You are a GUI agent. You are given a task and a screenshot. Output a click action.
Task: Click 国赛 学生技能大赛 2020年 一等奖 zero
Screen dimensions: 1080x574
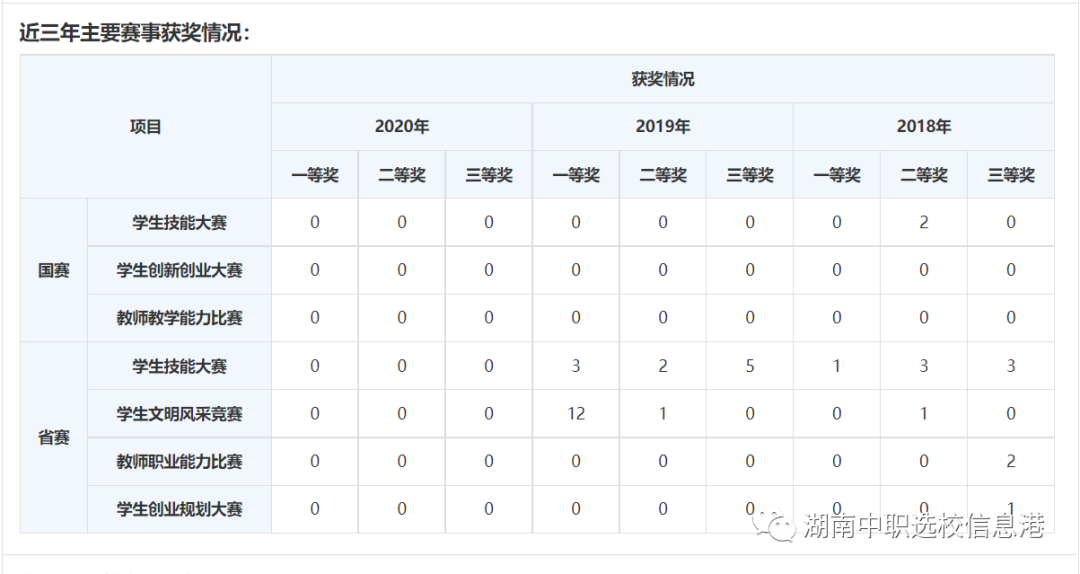click(x=315, y=223)
